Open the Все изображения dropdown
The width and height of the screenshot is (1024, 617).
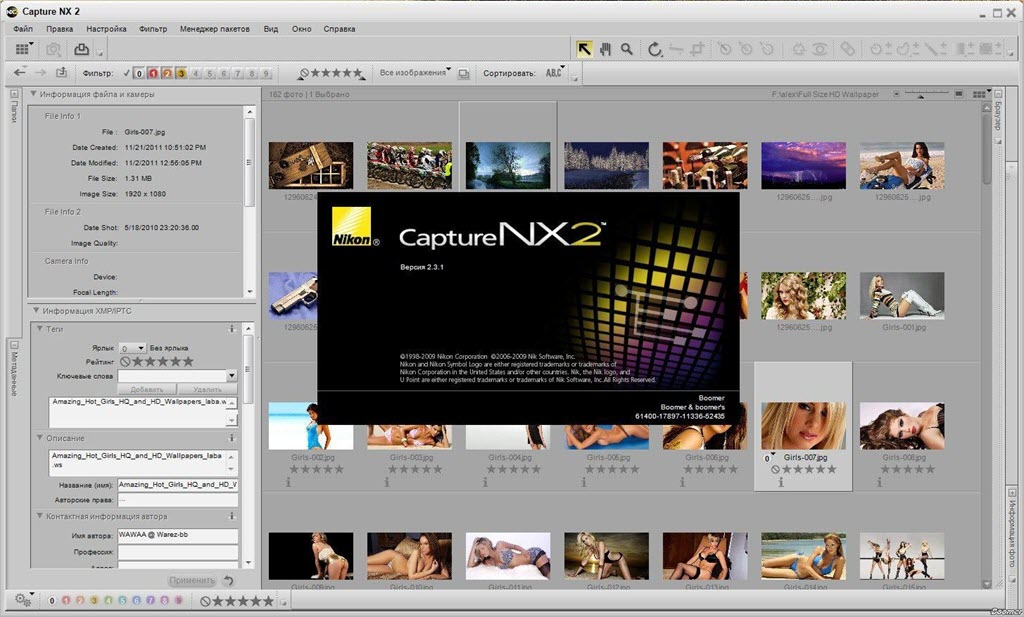click(x=415, y=72)
